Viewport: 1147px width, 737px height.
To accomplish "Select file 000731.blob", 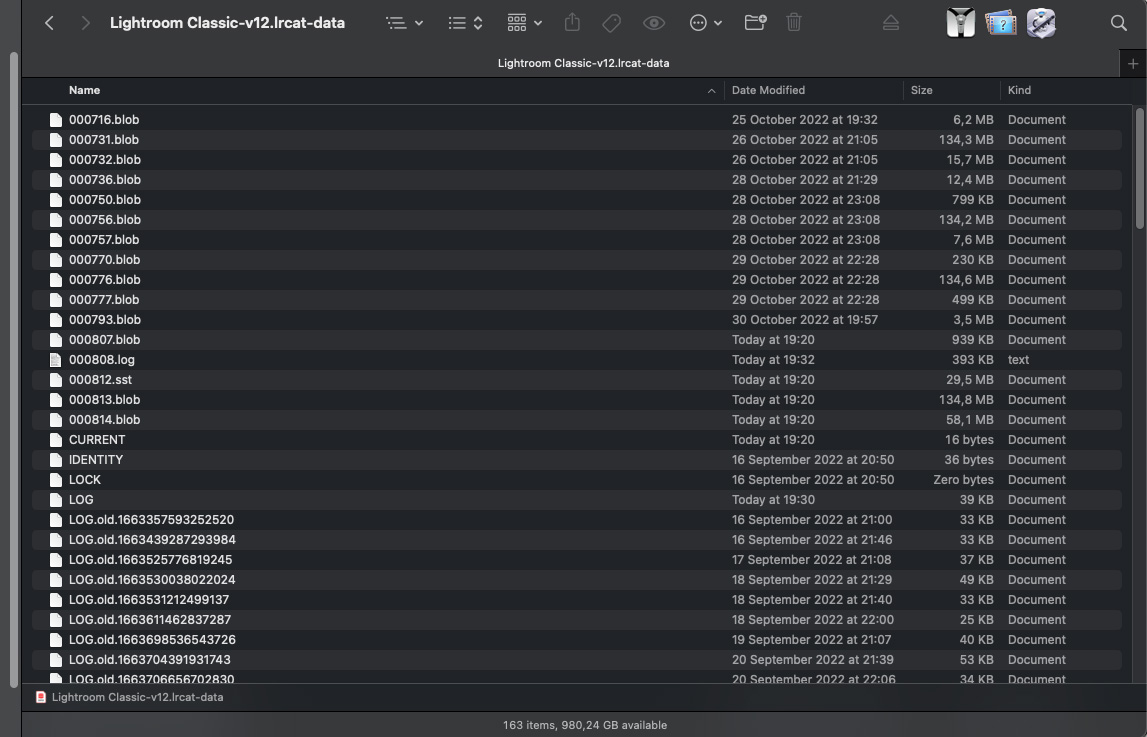I will point(577,140).
